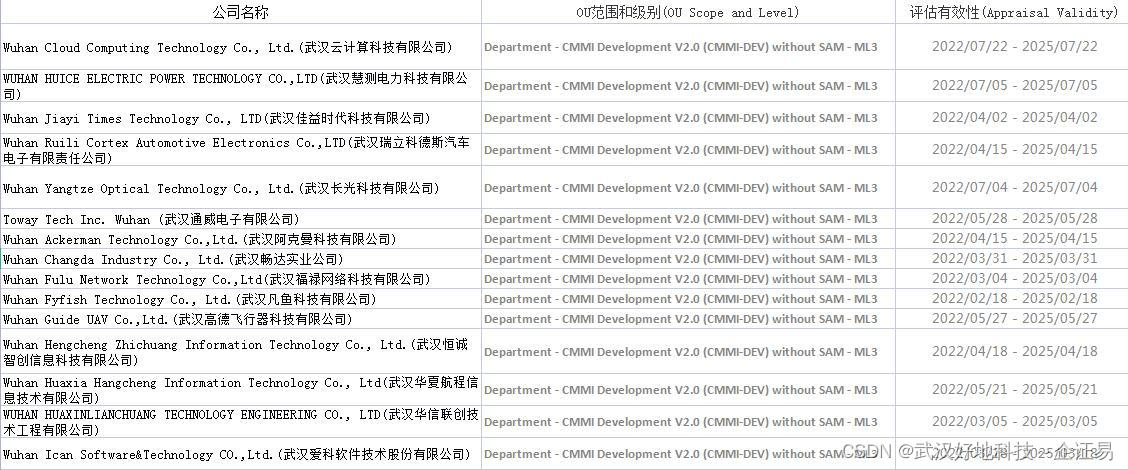Select the OU scope cell for Jiayi Times
Screen dimensions: 1128x470
point(688,118)
